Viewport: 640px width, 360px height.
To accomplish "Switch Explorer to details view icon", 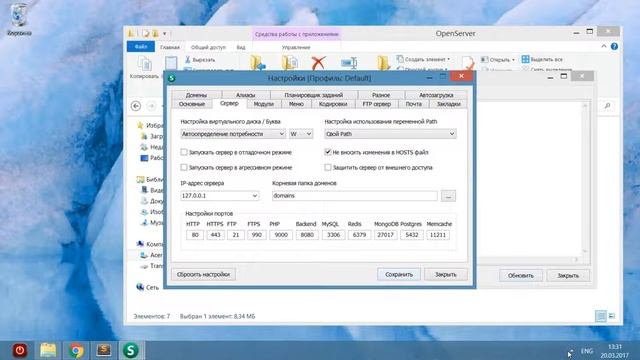I will point(601,316).
